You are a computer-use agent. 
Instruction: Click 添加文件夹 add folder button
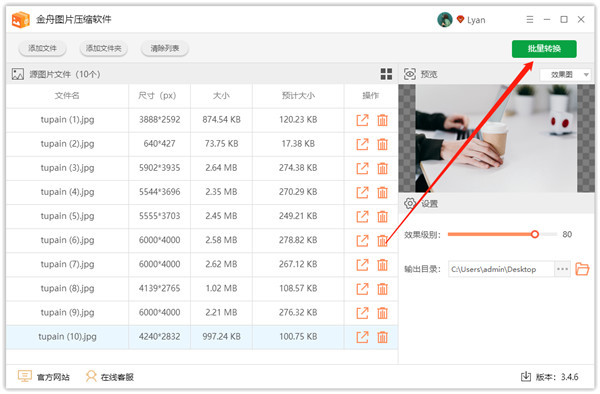pyautogui.click(x=103, y=48)
